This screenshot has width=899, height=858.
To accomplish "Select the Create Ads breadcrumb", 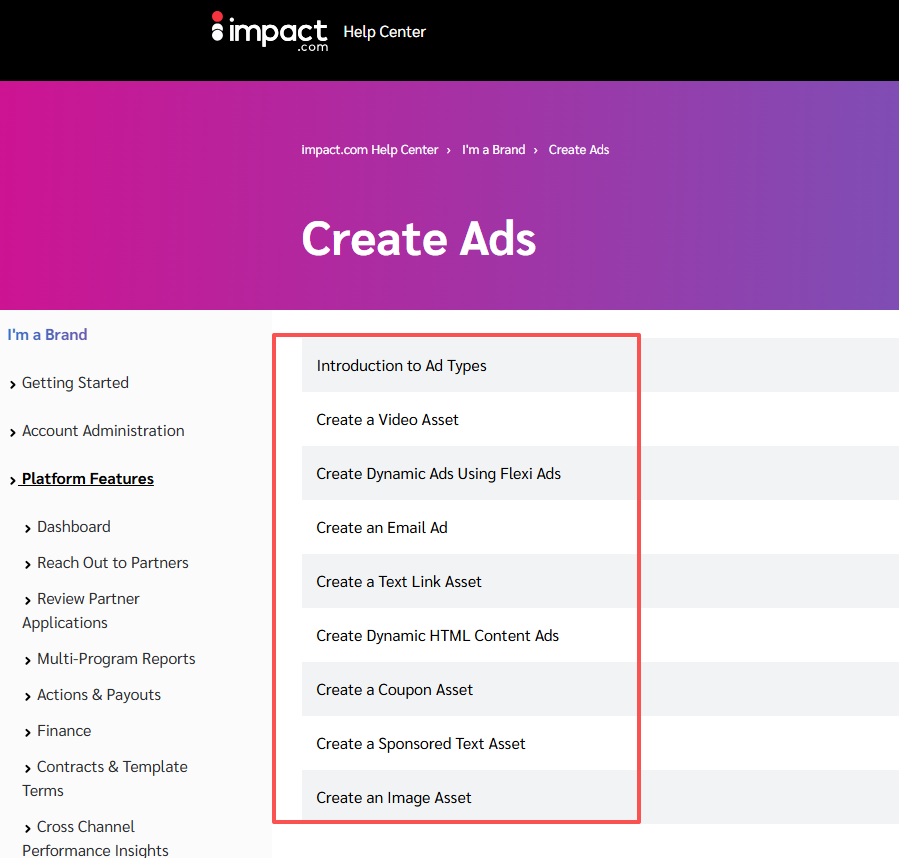I will (578, 149).
